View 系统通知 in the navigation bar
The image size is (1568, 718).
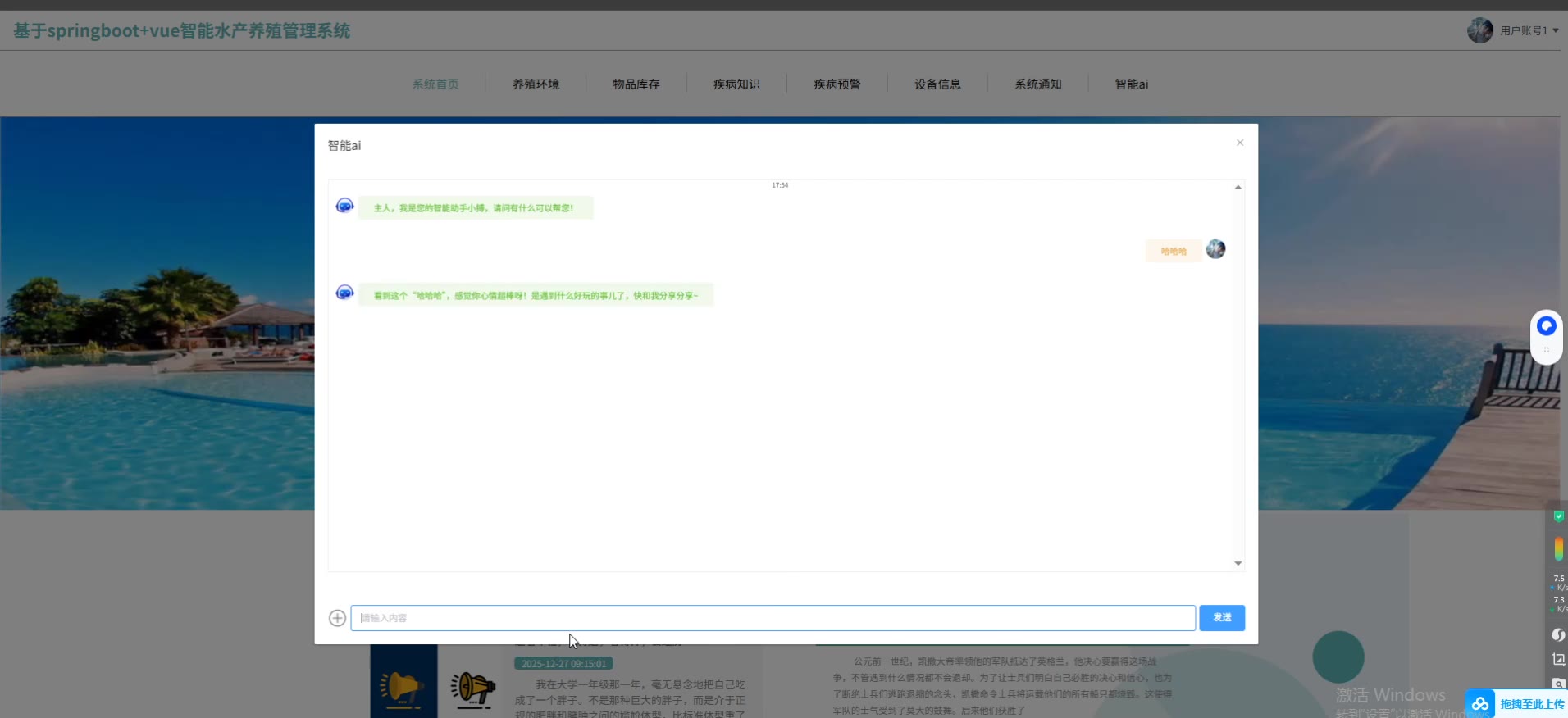coord(1038,84)
